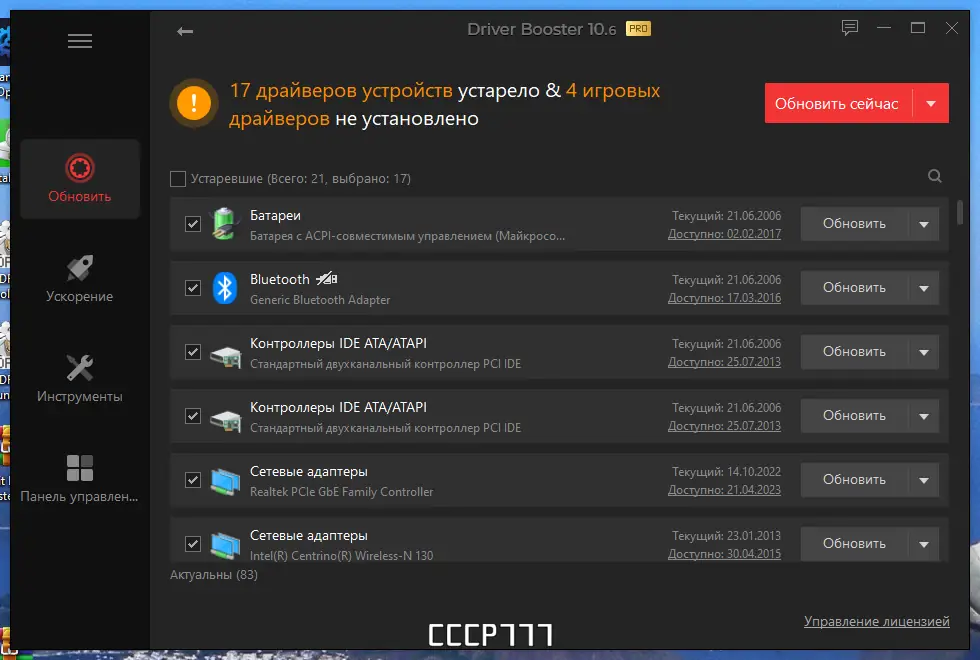
Task: Click Текущий: 14.10.2022 date text
Action: tap(726, 472)
